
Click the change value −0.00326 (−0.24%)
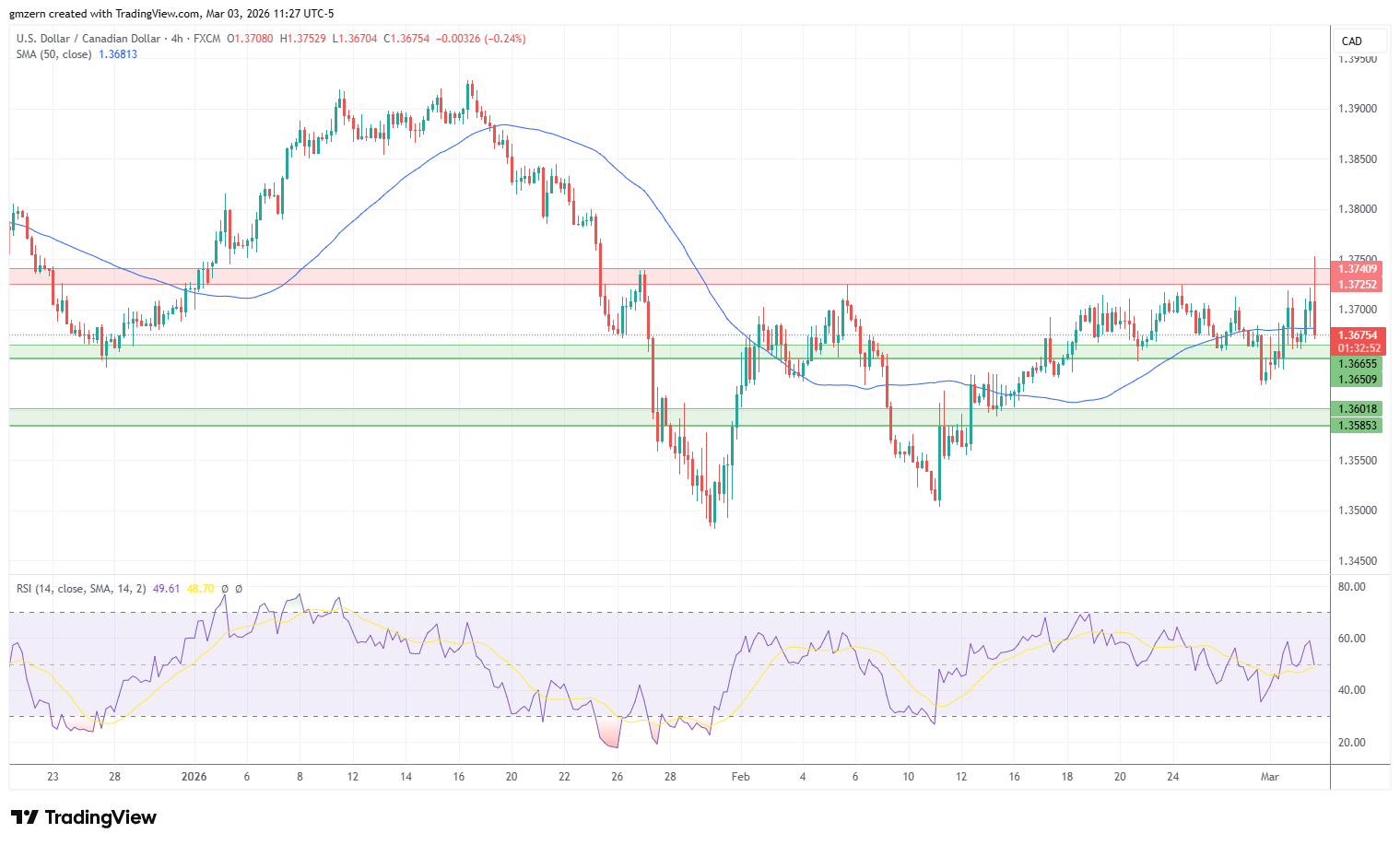480,39
